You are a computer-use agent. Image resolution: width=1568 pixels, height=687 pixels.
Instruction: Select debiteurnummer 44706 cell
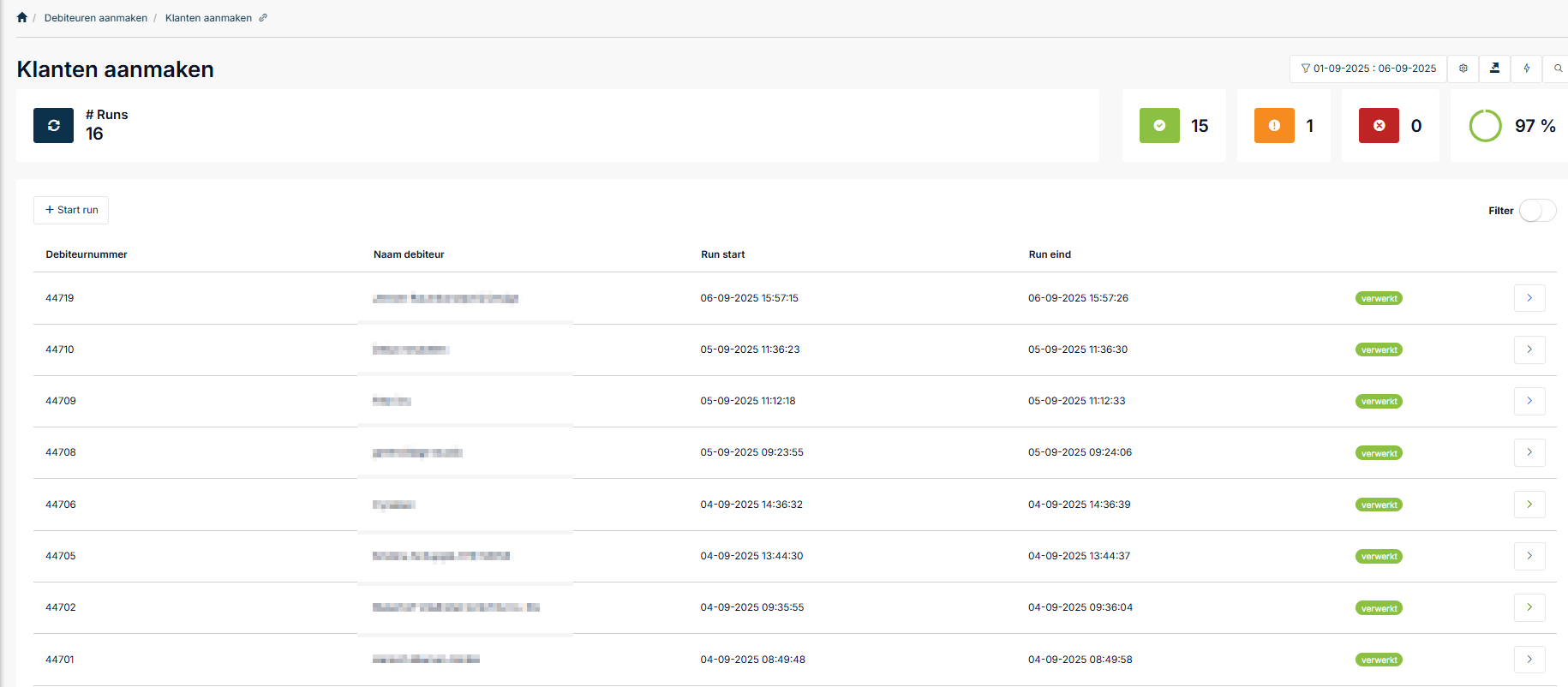61,505
